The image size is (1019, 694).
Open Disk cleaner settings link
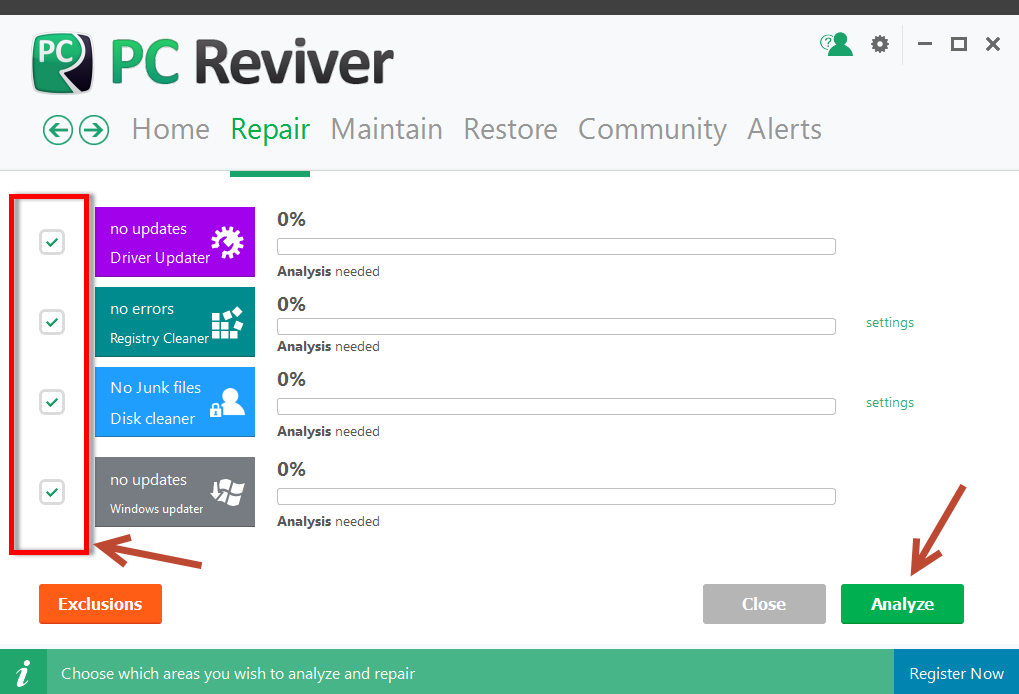tap(890, 402)
